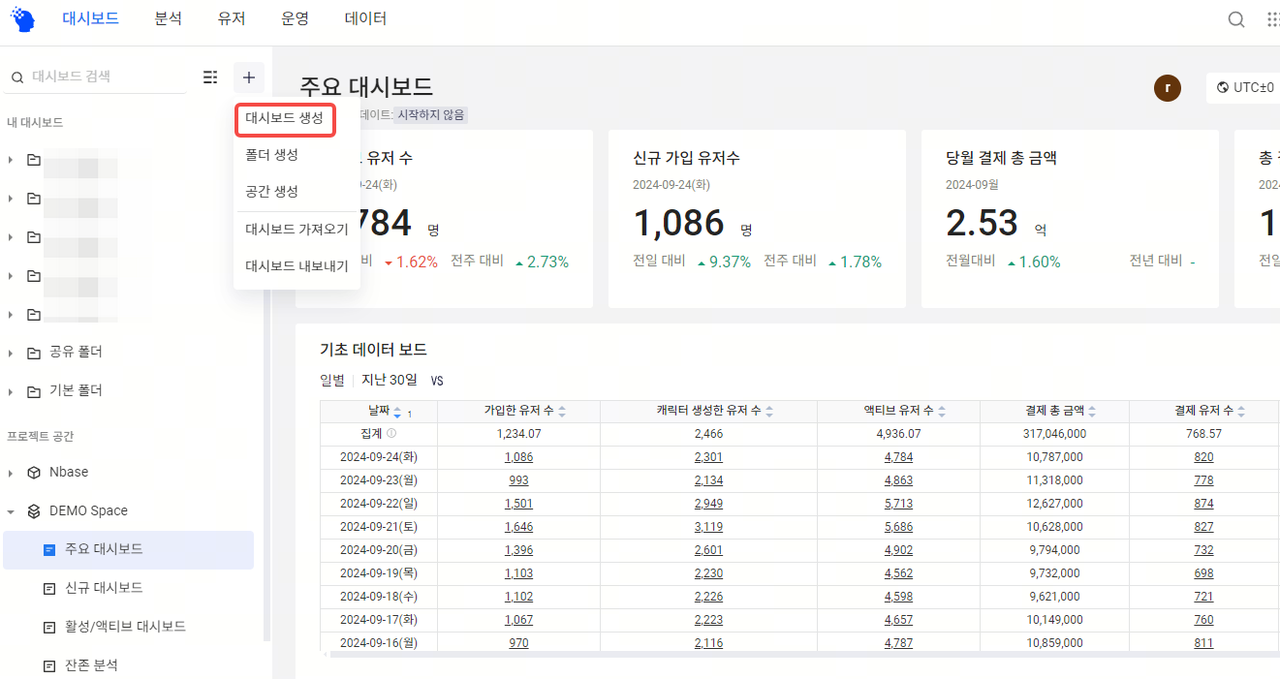Collapse the DEMO Space arrow
This screenshot has width=1280, height=679.
tap(10, 511)
